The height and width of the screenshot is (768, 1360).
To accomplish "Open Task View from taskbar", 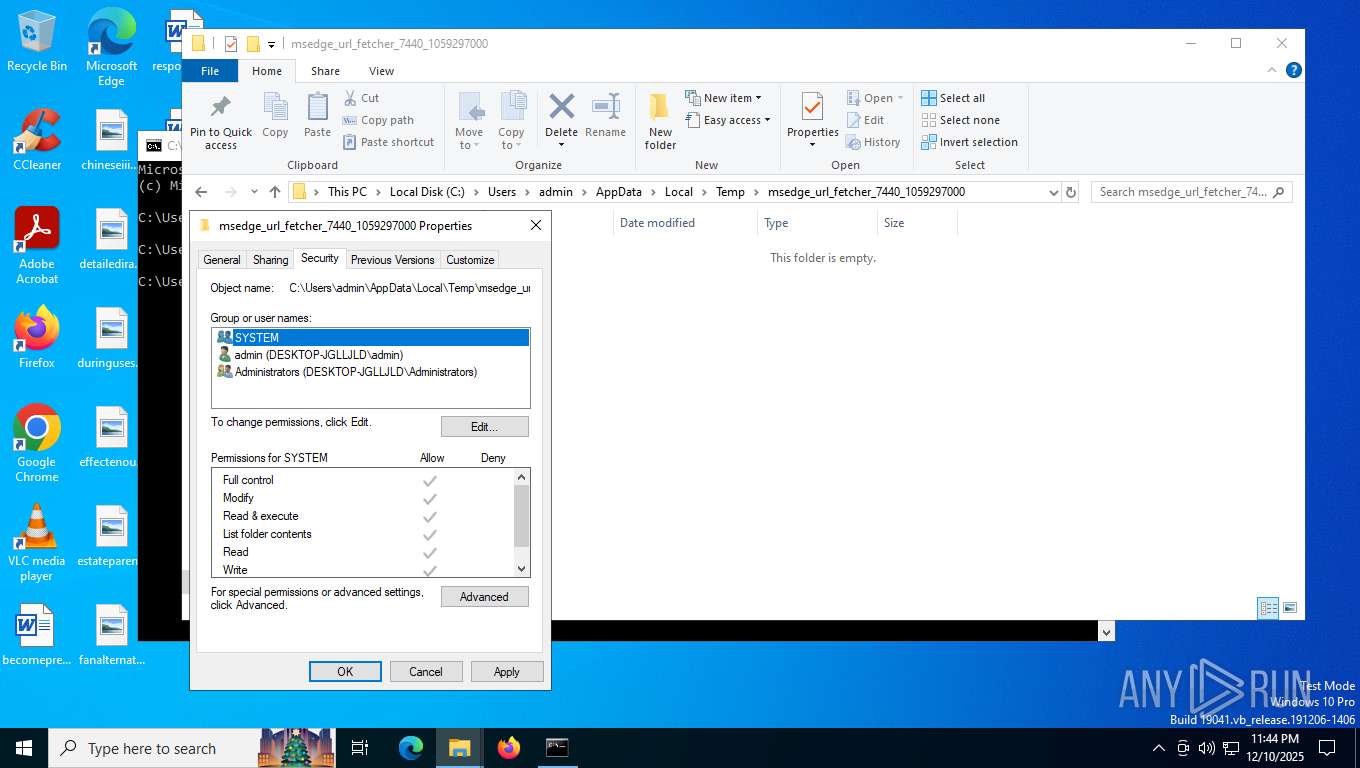I will click(x=361, y=748).
